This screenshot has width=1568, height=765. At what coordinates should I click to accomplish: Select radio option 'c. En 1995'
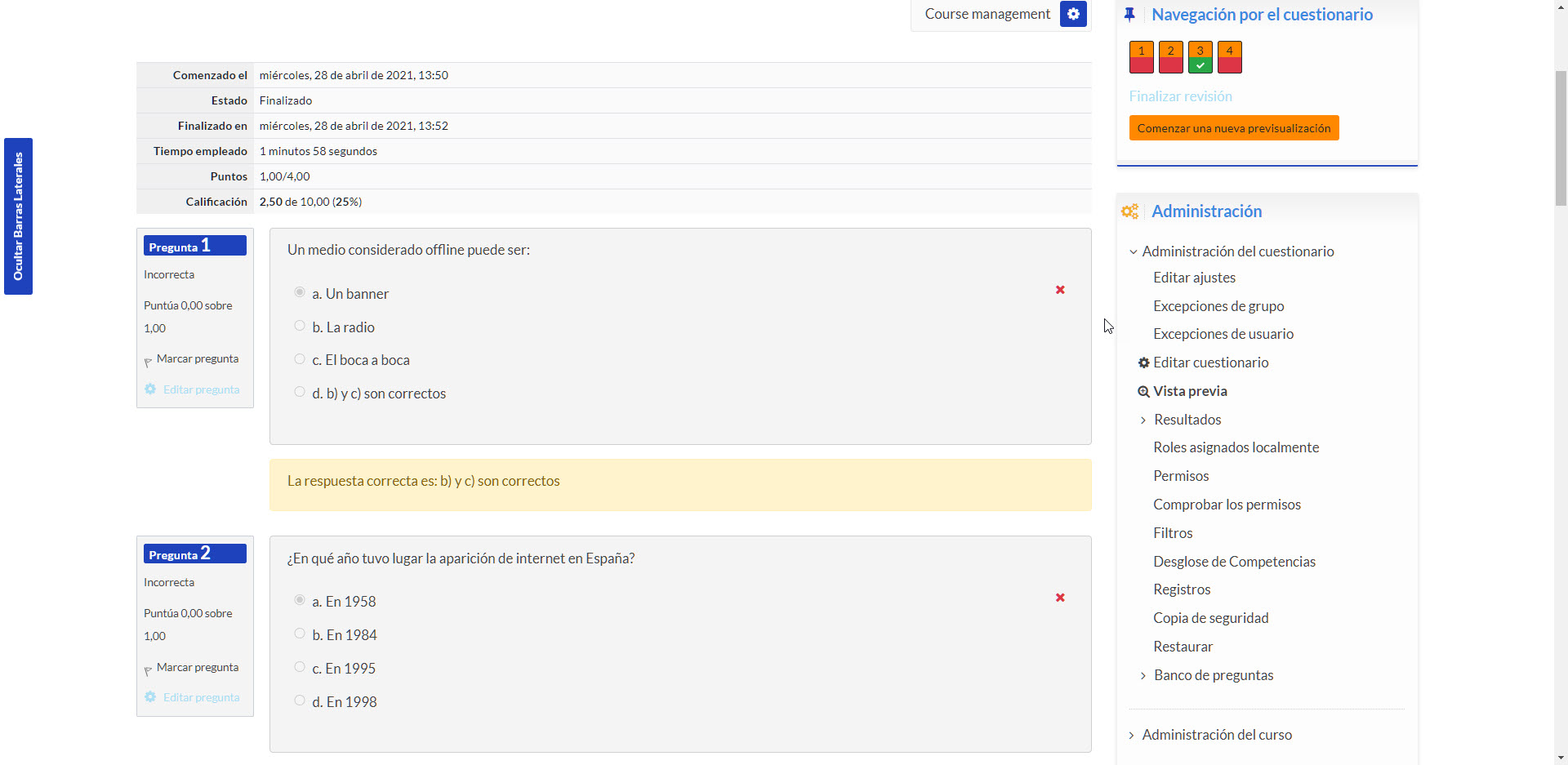tap(300, 667)
